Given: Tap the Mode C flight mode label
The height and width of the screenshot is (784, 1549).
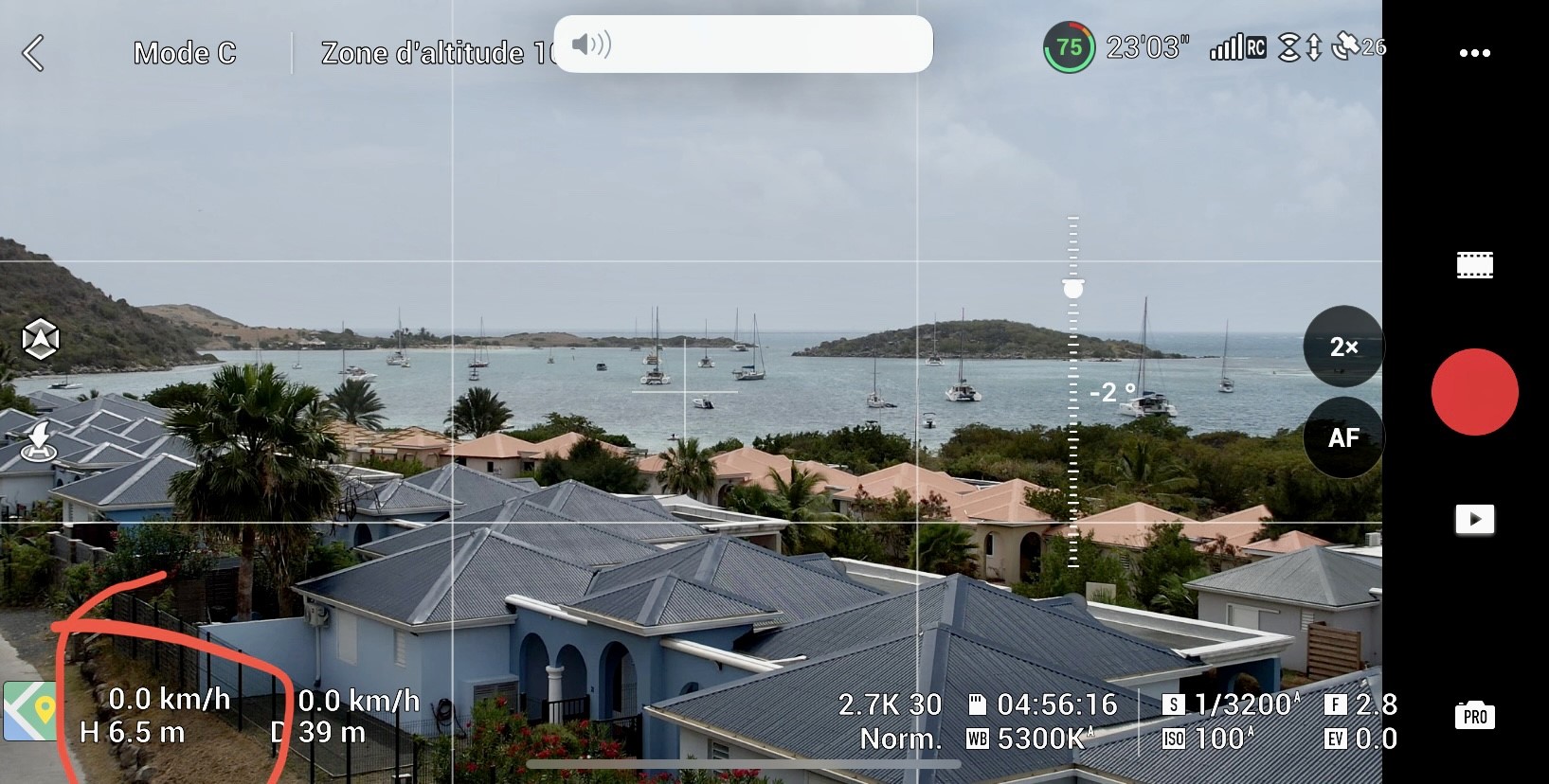Looking at the screenshot, I should 185,53.
